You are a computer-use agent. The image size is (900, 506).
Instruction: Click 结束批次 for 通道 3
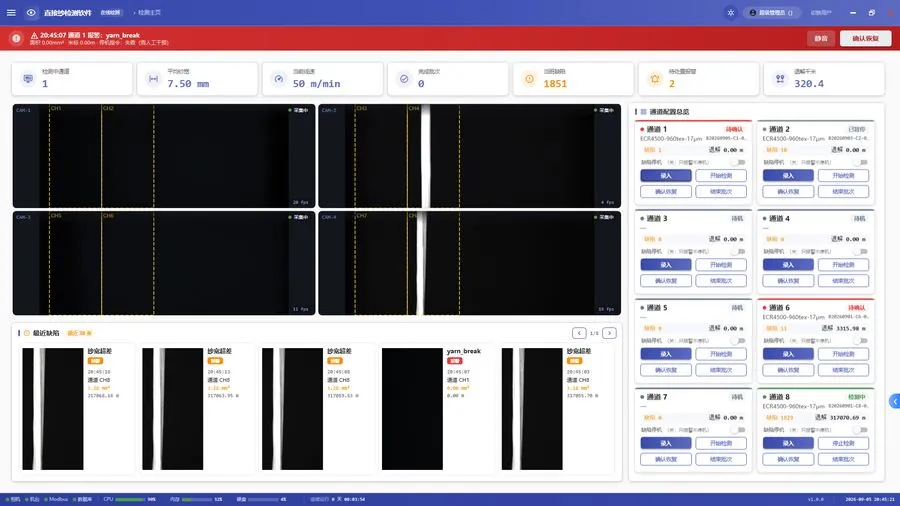(x=721, y=281)
